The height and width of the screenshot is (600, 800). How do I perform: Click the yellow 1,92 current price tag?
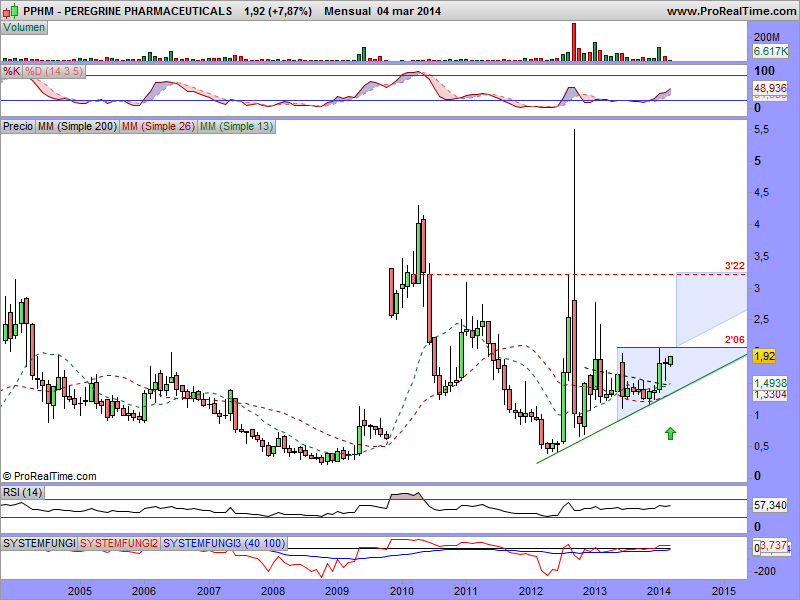click(x=764, y=356)
